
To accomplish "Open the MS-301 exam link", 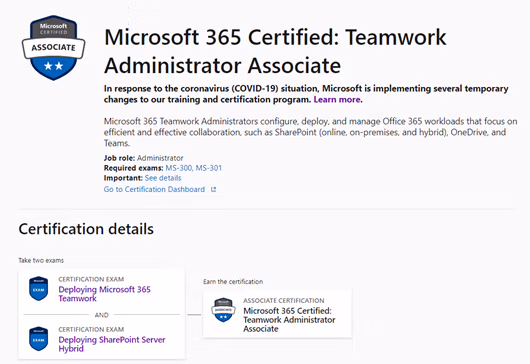I will coord(209,168).
